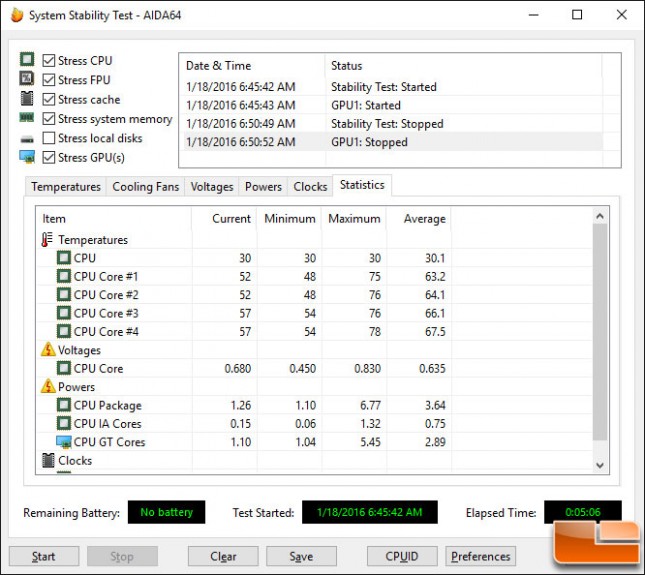
Task: Click the Elapsed Time 0:05:06 display
Action: tap(582, 512)
